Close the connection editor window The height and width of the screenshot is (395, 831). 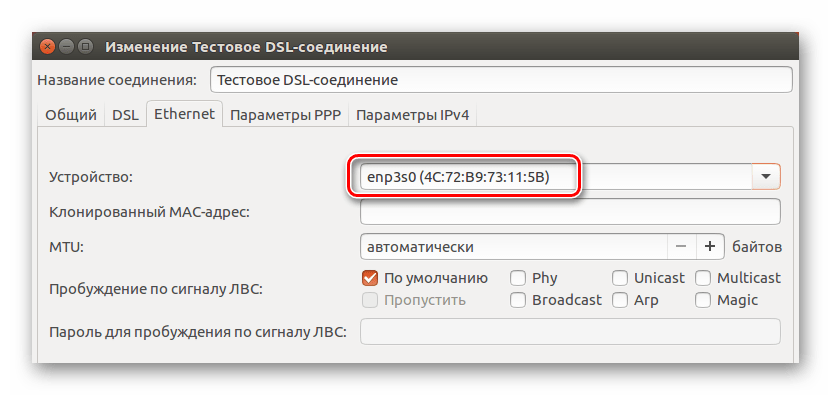click(x=49, y=47)
